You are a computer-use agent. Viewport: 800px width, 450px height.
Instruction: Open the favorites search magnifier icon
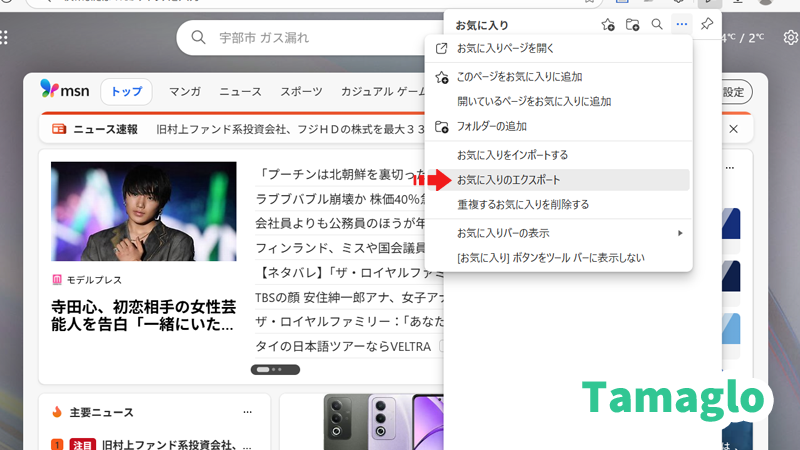(657, 24)
